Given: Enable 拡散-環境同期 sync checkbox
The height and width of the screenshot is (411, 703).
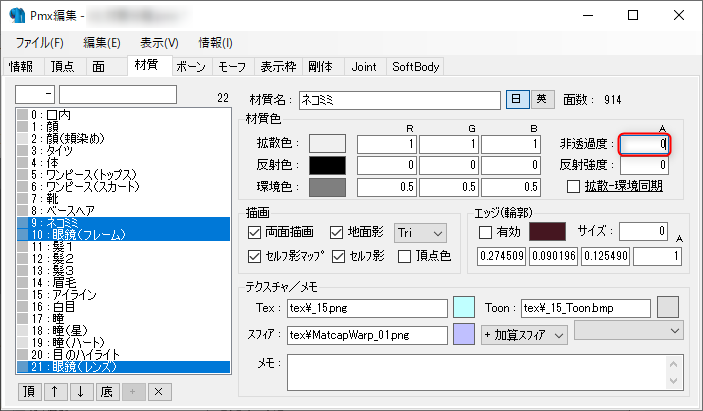Looking at the screenshot, I should coord(573,186).
